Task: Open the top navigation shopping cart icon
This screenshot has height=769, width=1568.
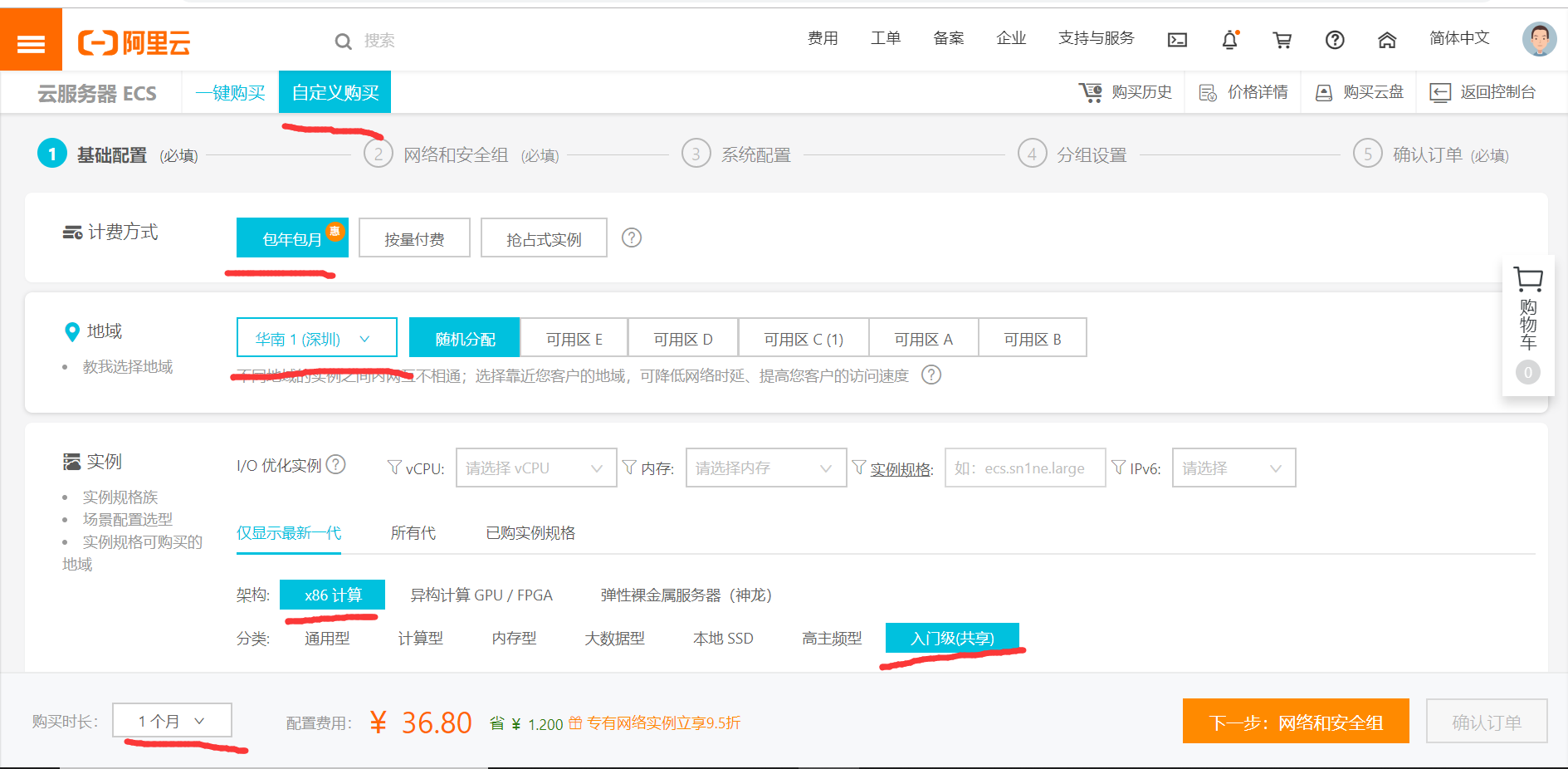Action: pos(1282,40)
